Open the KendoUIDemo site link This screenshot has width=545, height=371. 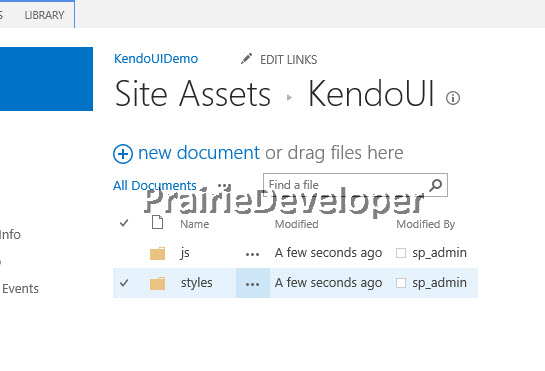point(156,59)
